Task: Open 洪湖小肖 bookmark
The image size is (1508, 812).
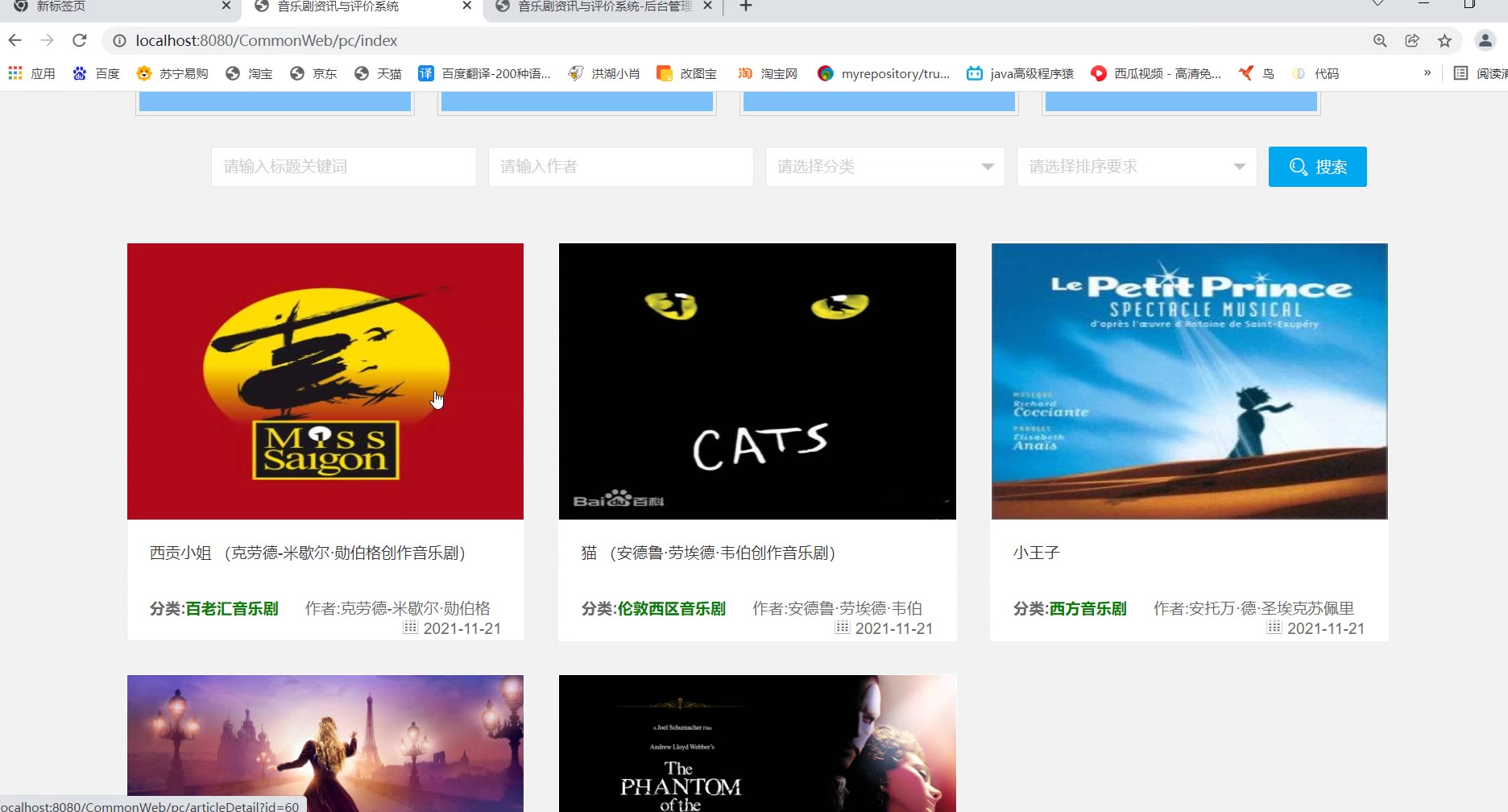Action: click(x=604, y=73)
